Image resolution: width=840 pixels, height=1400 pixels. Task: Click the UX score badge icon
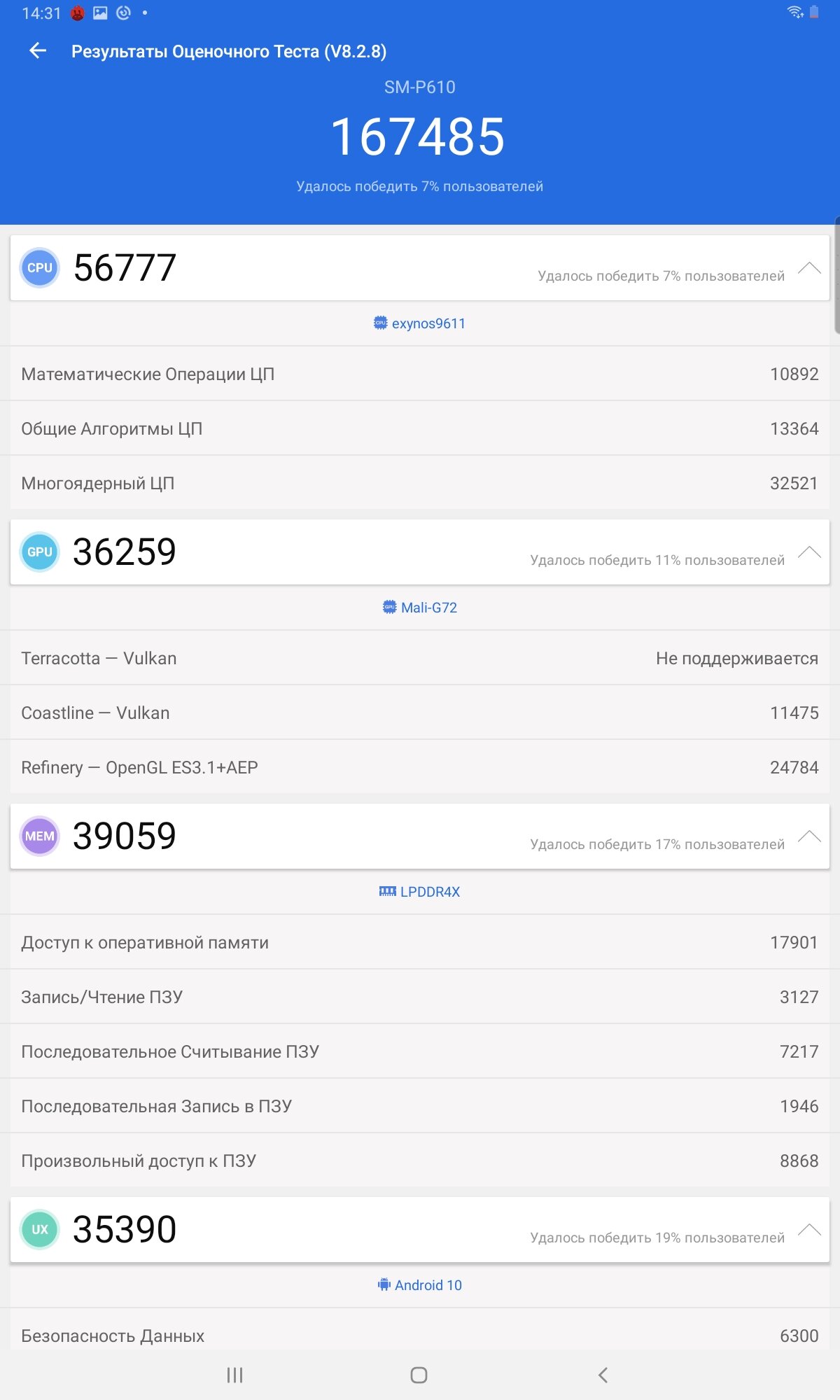tap(40, 1230)
